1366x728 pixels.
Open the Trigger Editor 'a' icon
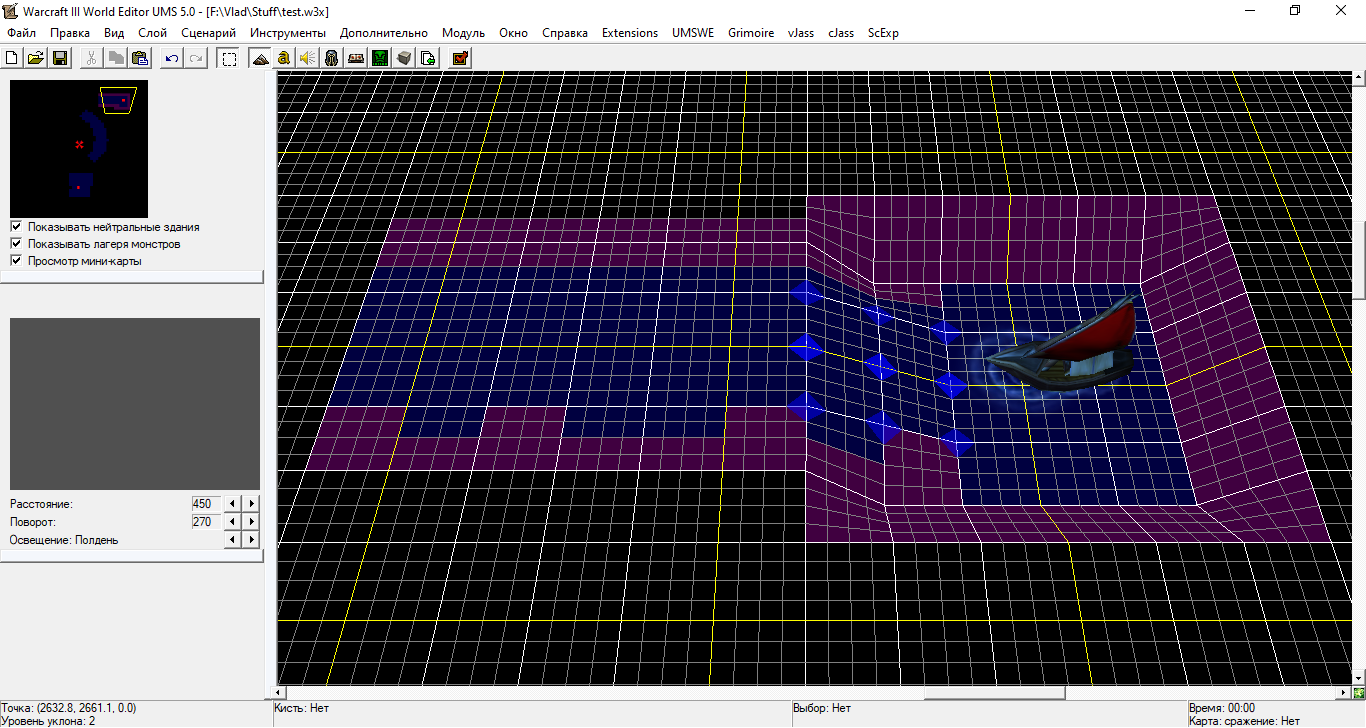click(284, 58)
